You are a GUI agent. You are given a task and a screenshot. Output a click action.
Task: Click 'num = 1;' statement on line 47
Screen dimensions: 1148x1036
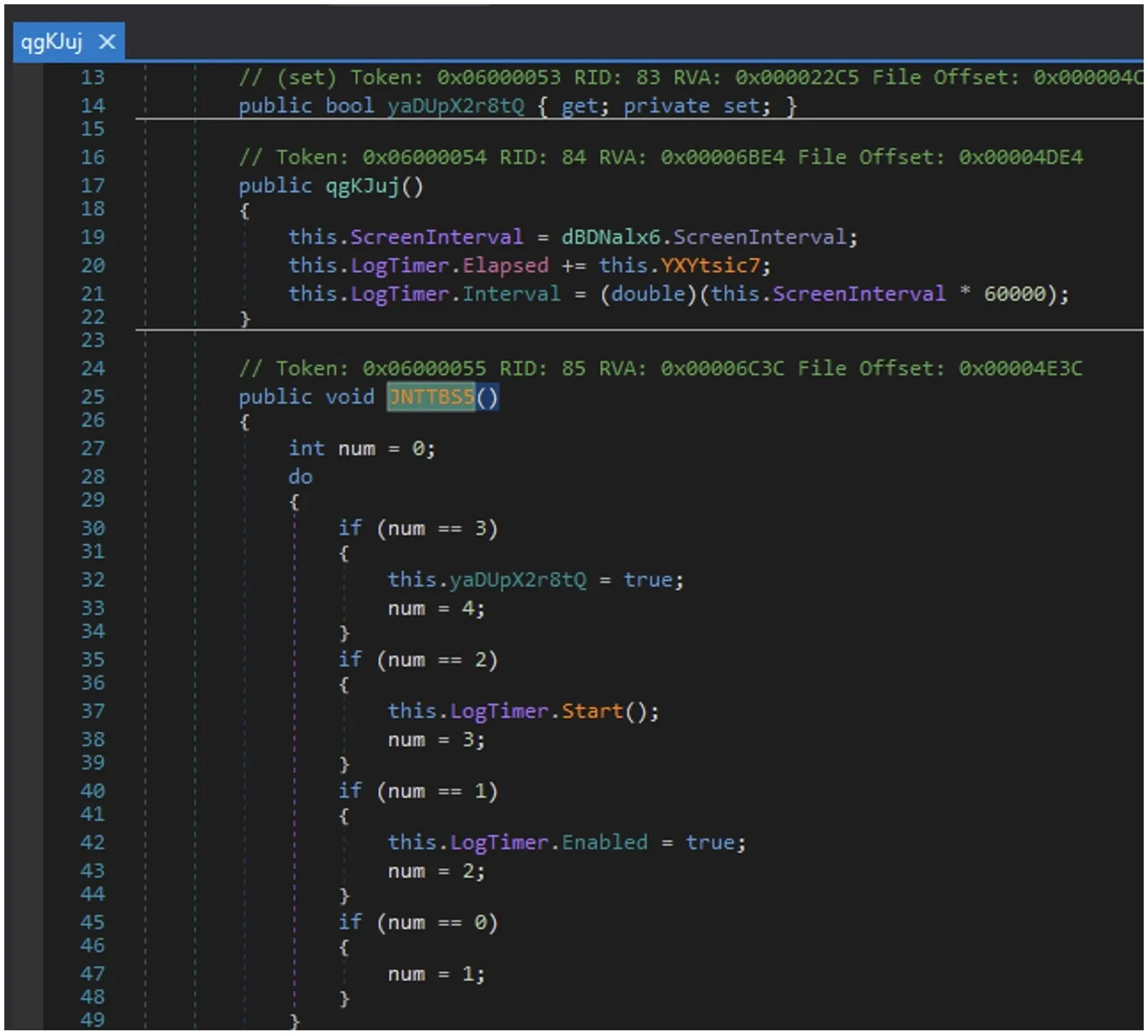point(436,975)
